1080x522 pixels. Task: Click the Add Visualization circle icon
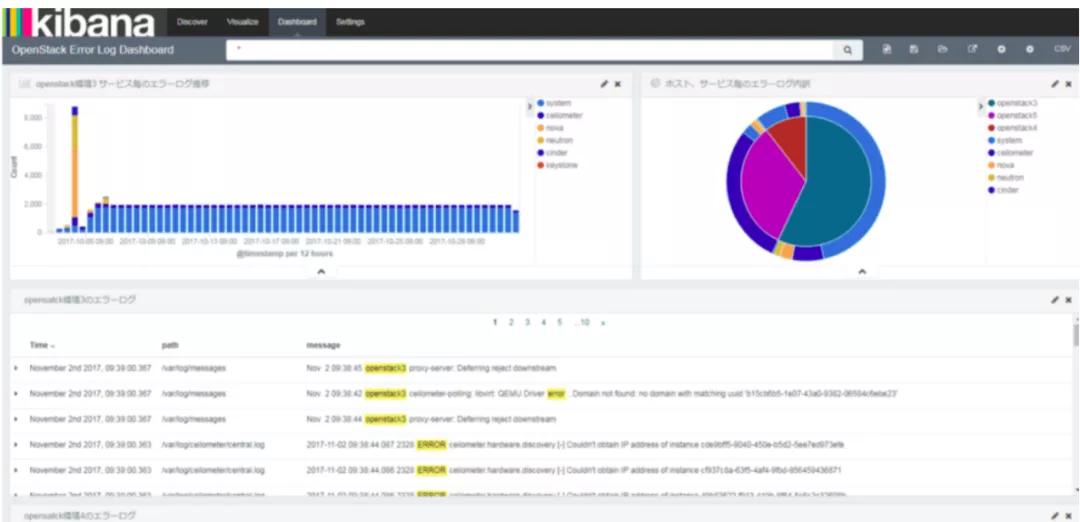tap(1001, 50)
